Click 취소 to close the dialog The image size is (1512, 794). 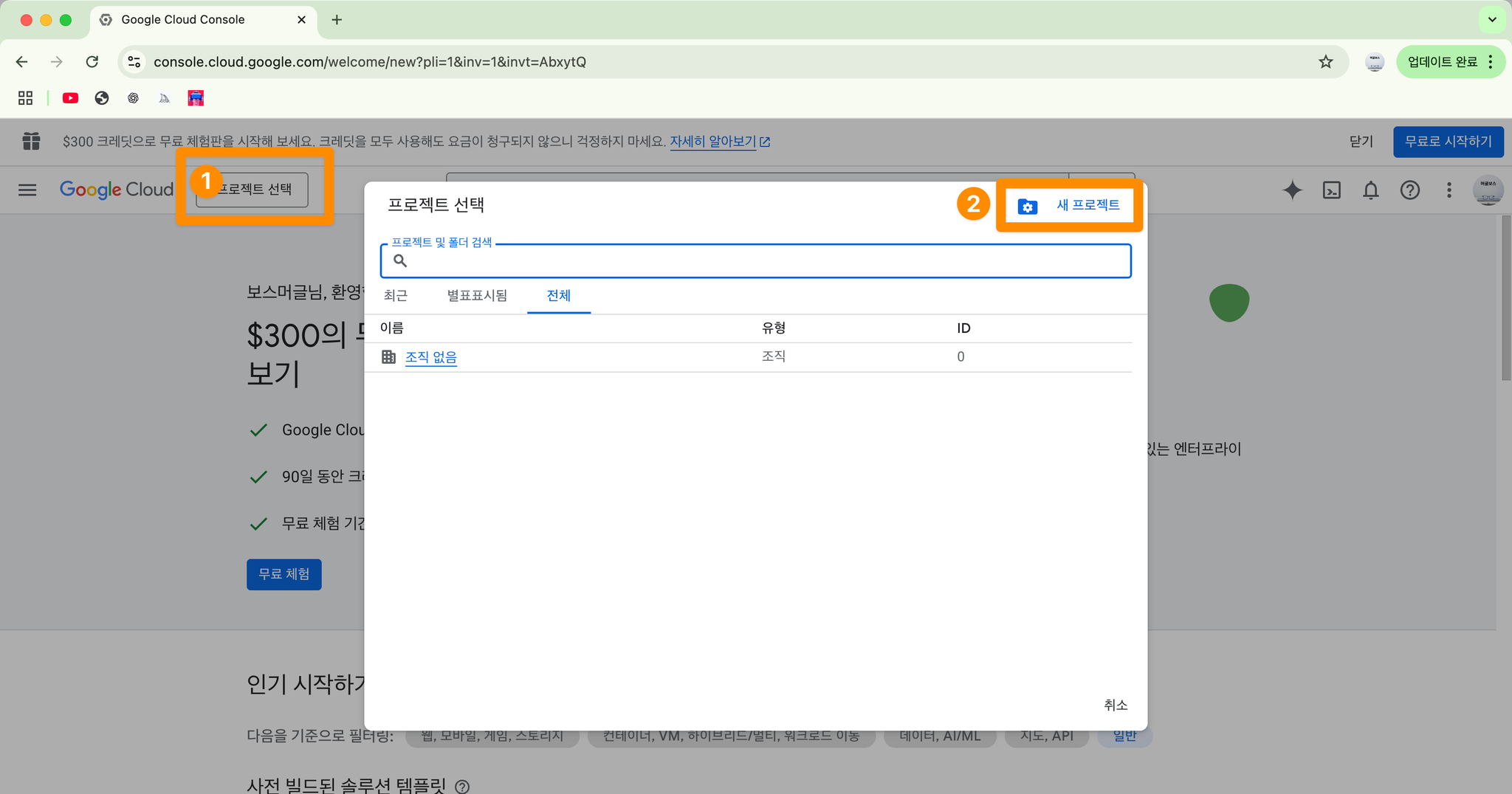pyautogui.click(x=1116, y=705)
